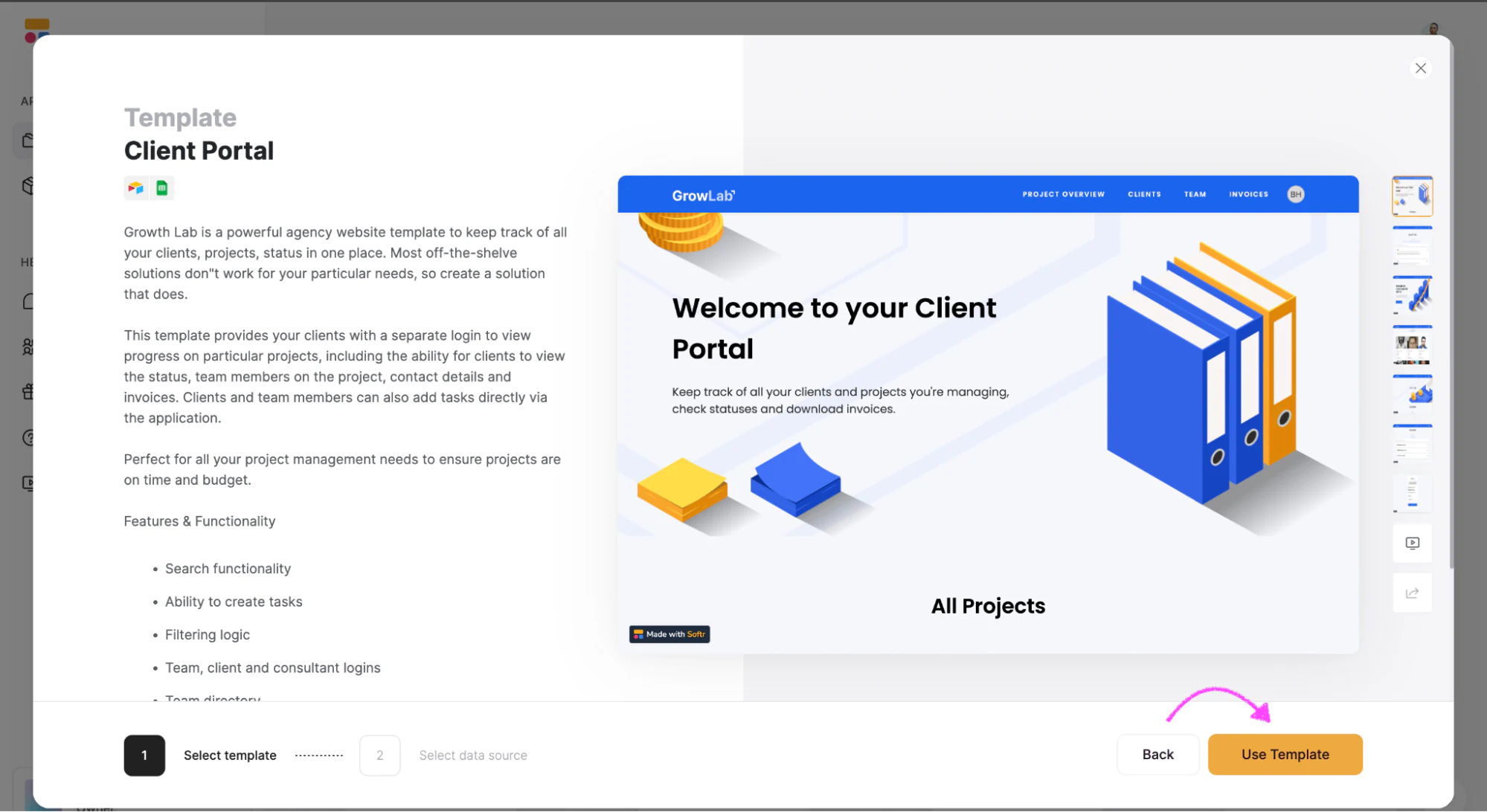Viewport: 1487px width, 812px height.
Task: Click step 1 number box
Action: pos(144,755)
